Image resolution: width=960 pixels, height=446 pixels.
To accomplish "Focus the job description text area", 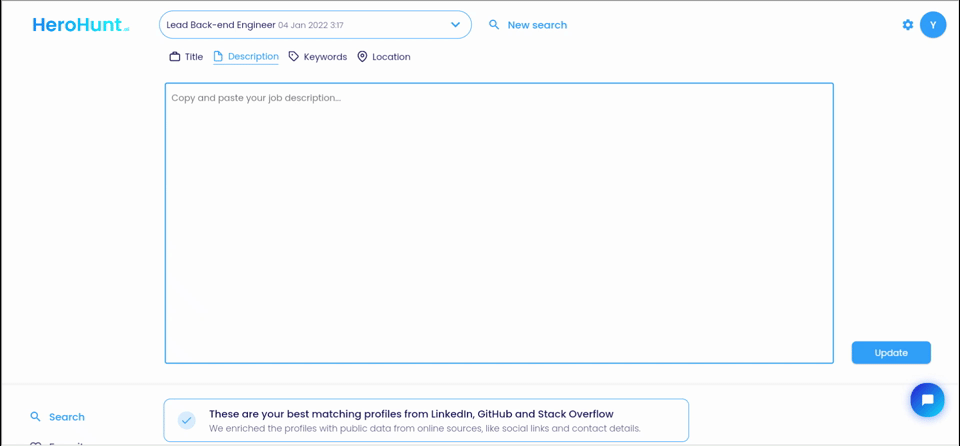I will (x=499, y=223).
